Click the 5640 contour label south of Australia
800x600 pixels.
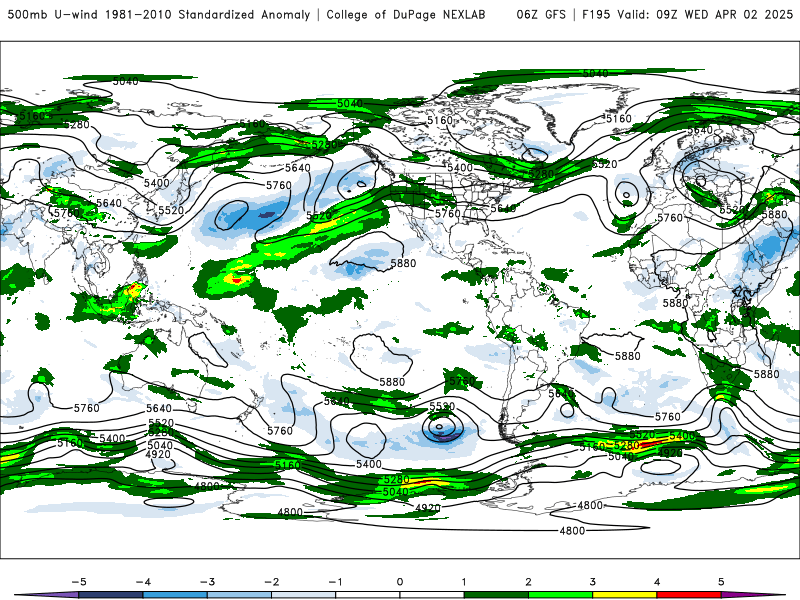159,408
